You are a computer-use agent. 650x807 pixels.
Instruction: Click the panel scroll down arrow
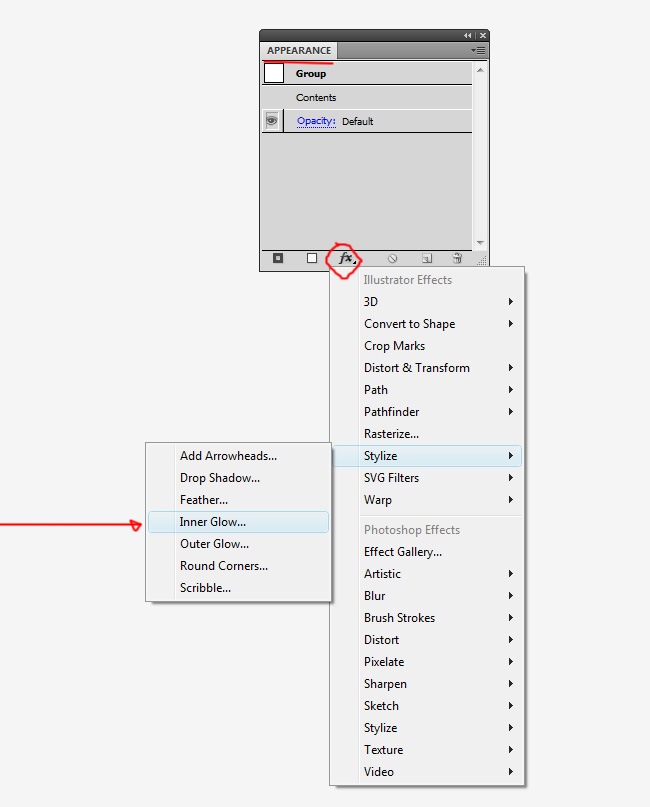pos(480,242)
